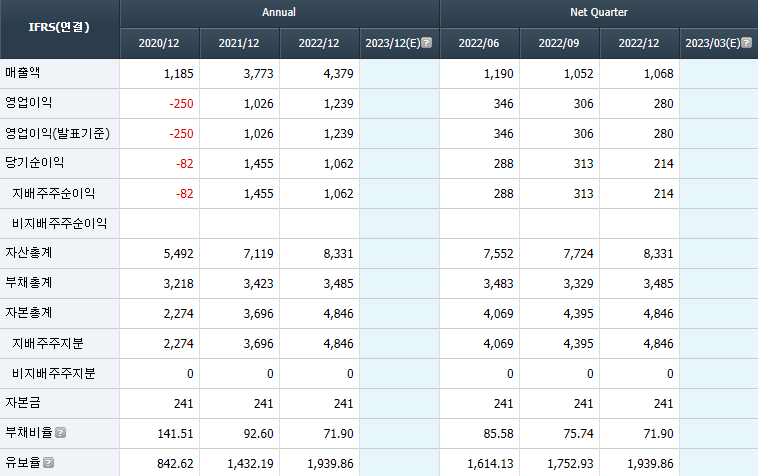The height and width of the screenshot is (476, 758).
Task: Open help icon next to 부채비율
Action: (60, 433)
